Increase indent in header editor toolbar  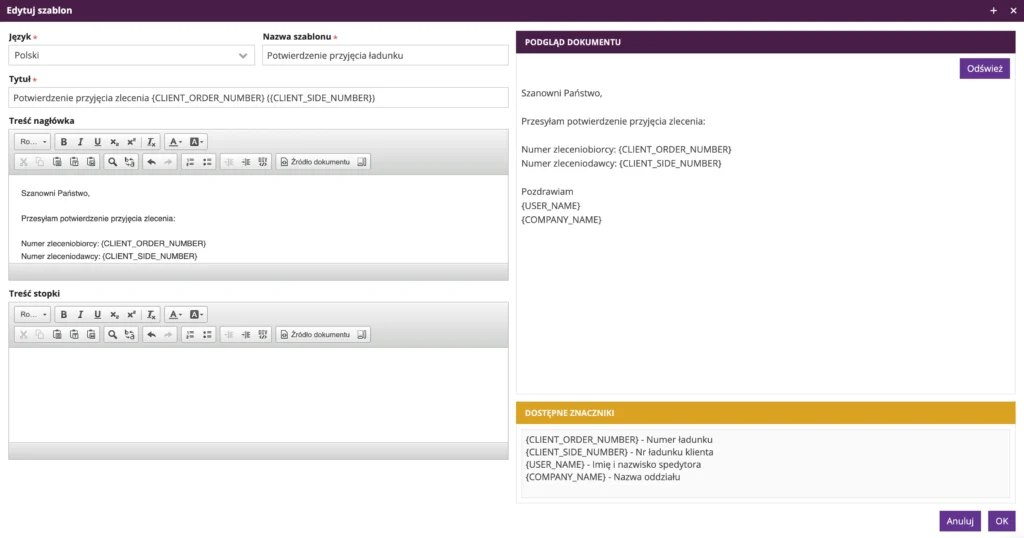[x=246, y=162]
